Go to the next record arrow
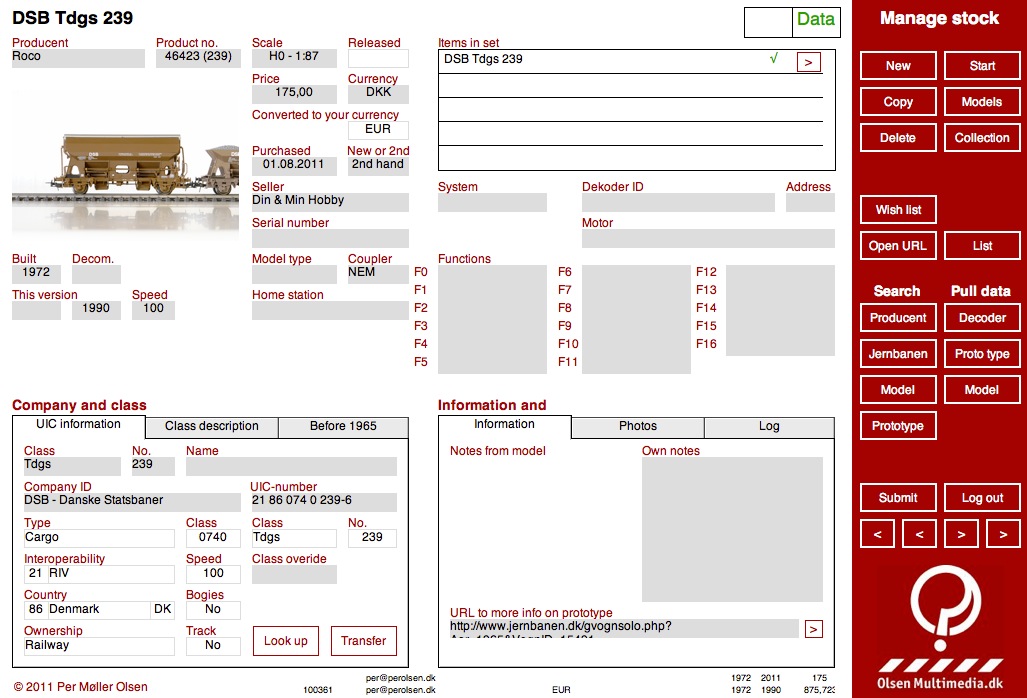The image size is (1027, 698). click(x=961, y=534)
